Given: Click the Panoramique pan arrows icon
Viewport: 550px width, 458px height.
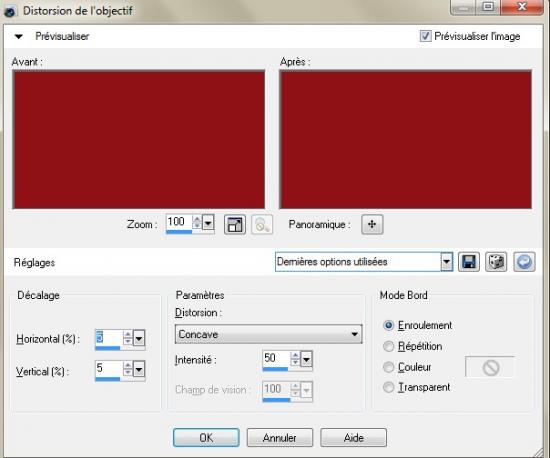Looking at the screenshot, I should click(x=372, y=224).
